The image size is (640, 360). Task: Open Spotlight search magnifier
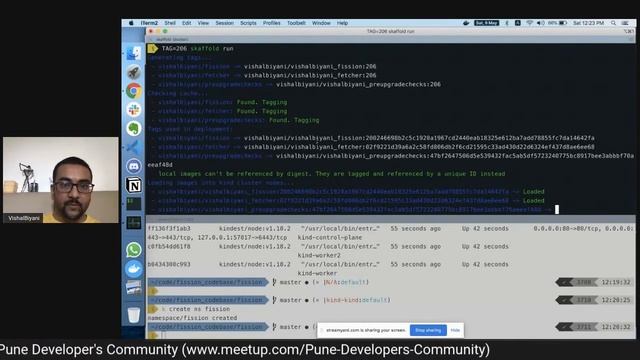(x=613, y=23)
